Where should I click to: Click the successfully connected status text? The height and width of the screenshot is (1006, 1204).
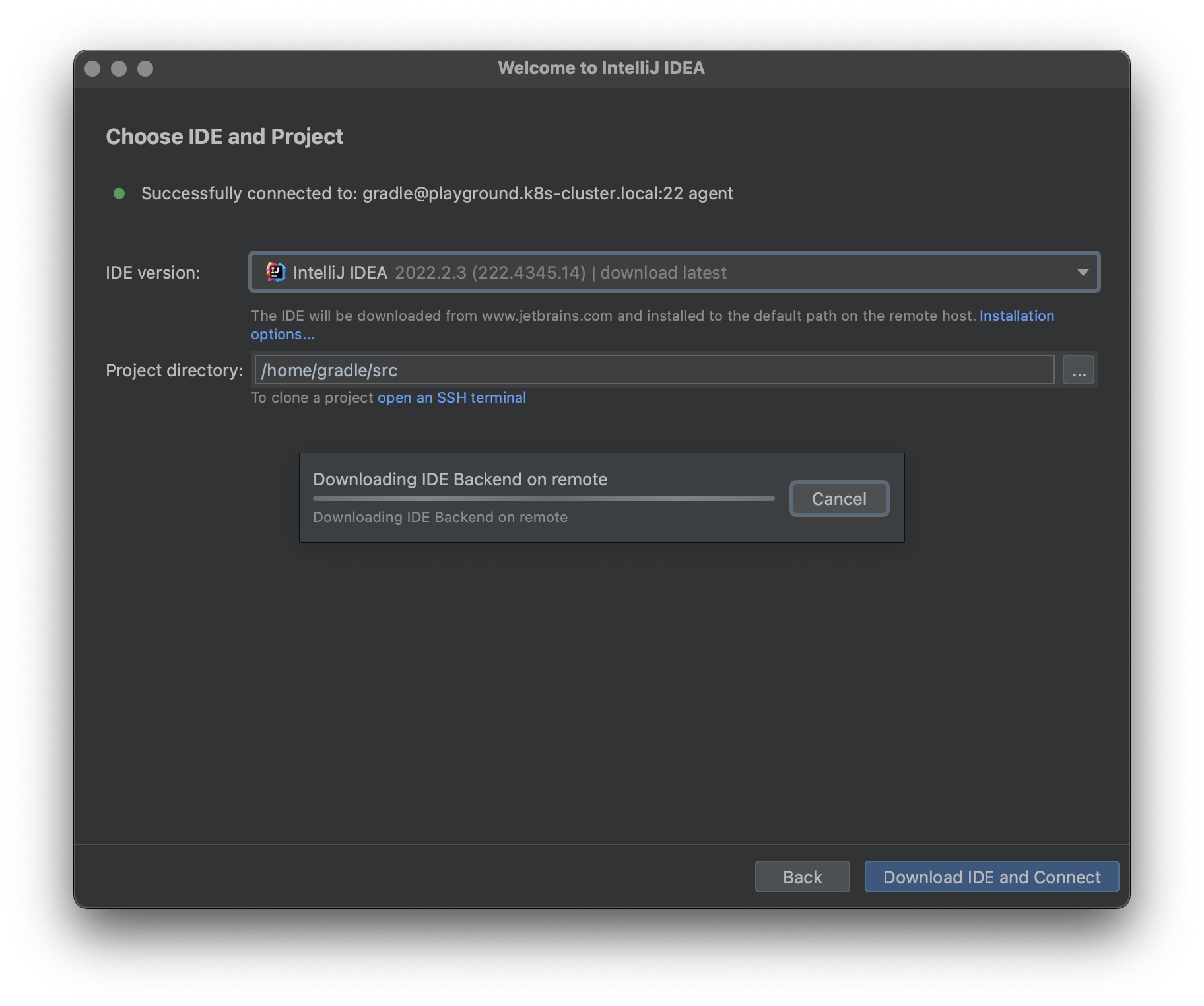(437, 193)
